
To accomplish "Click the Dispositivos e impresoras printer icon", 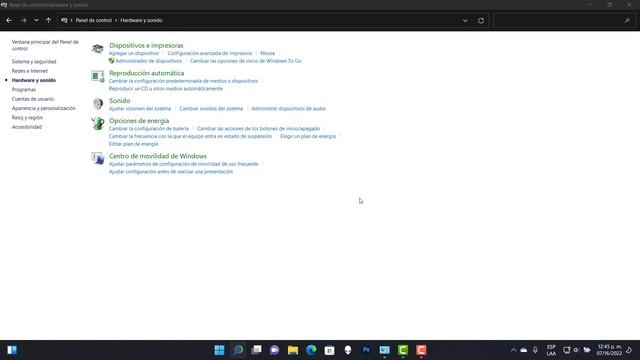I will click(98, 49).
